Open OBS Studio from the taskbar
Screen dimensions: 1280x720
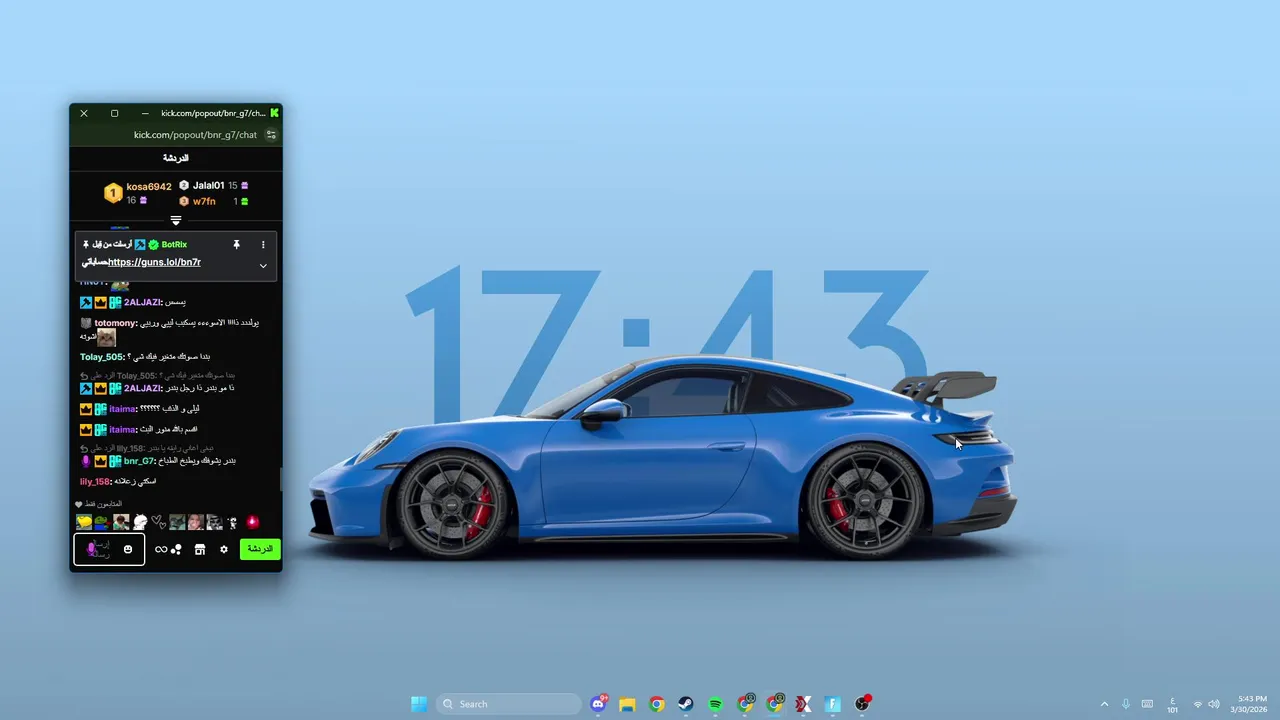click(862, 704)
